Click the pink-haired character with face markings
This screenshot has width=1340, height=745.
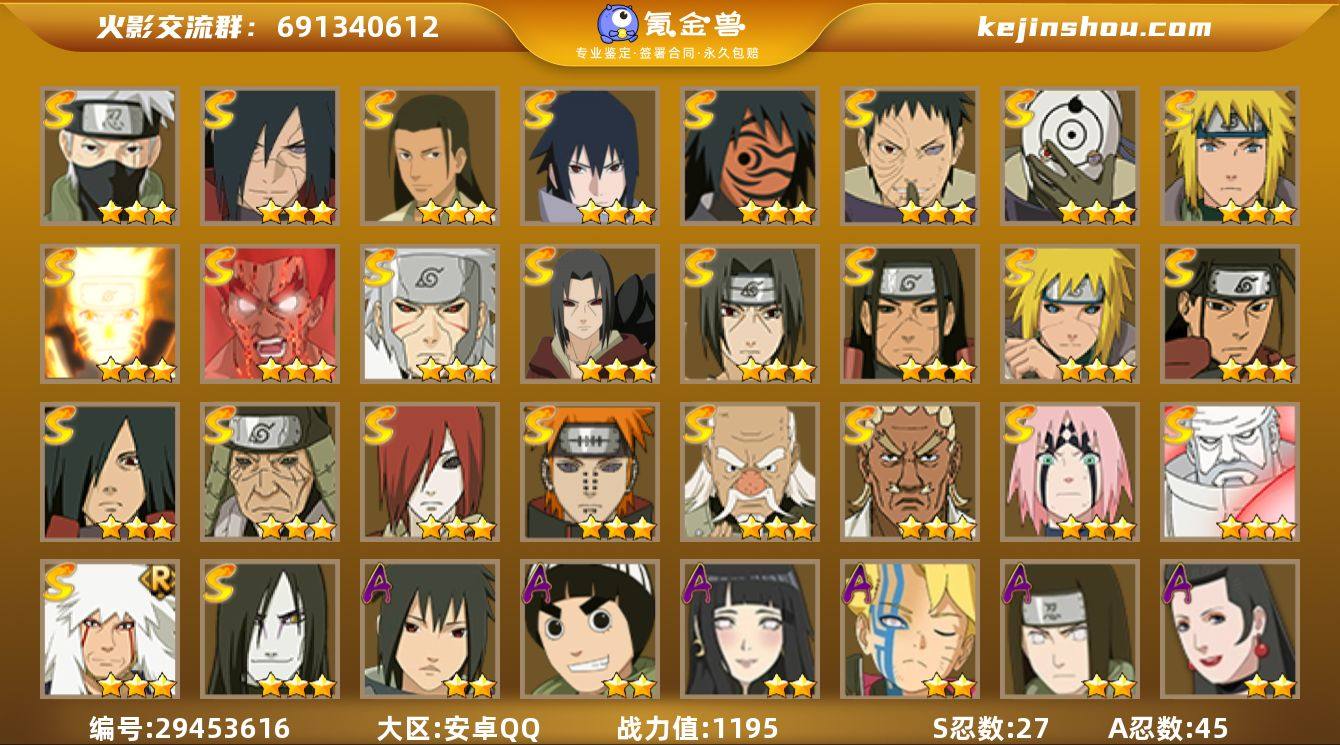click(x=1070, y=472)
